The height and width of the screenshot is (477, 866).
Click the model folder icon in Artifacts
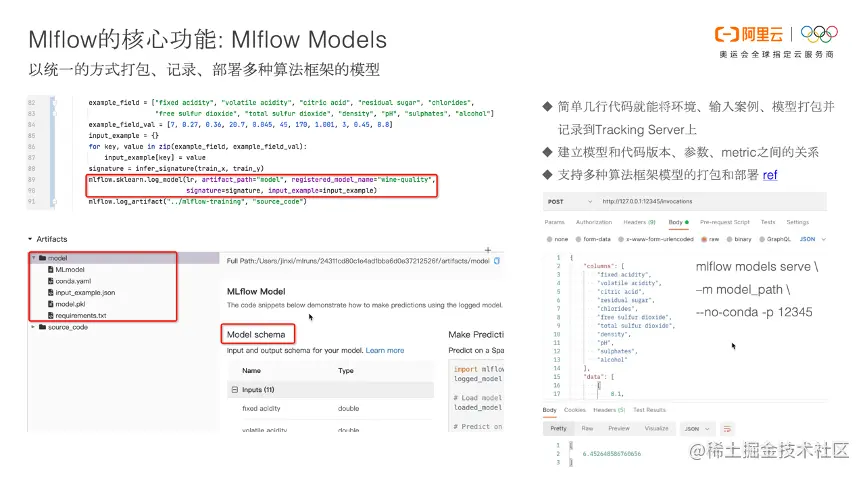[43, 258]
